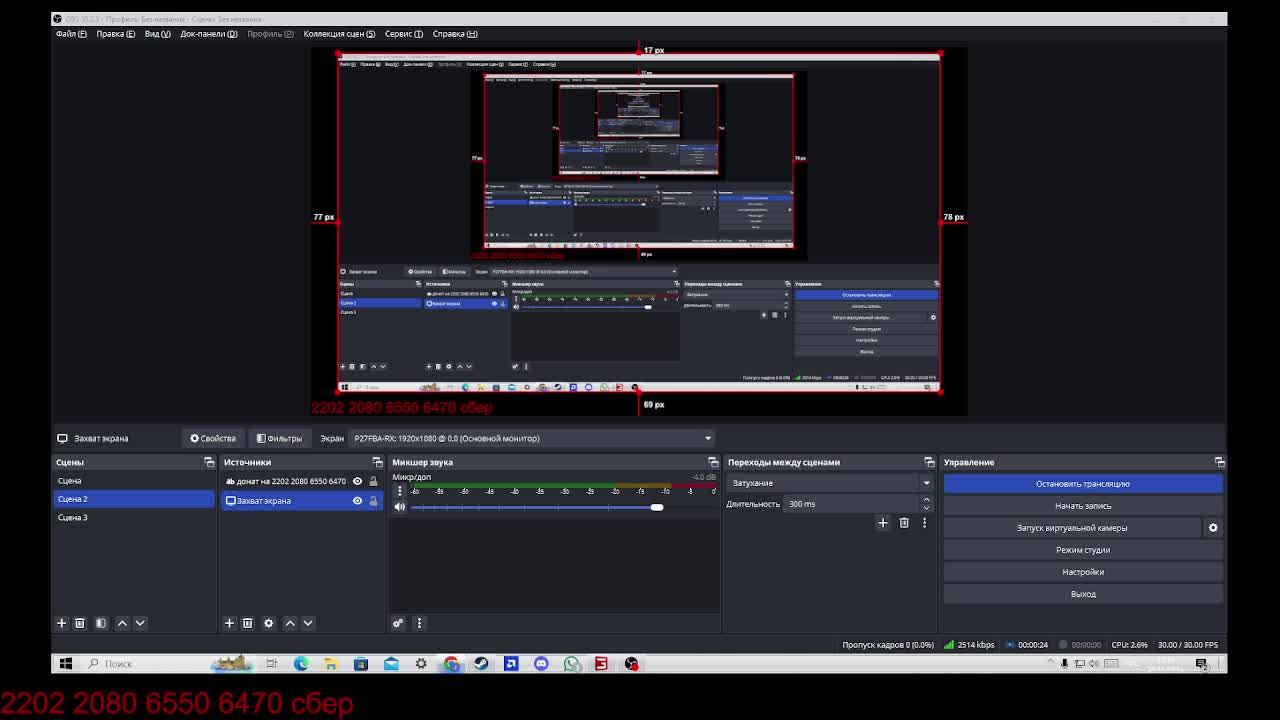Hide the Захват экрана source
This screenshot has width=1280, height=720.
357,500
